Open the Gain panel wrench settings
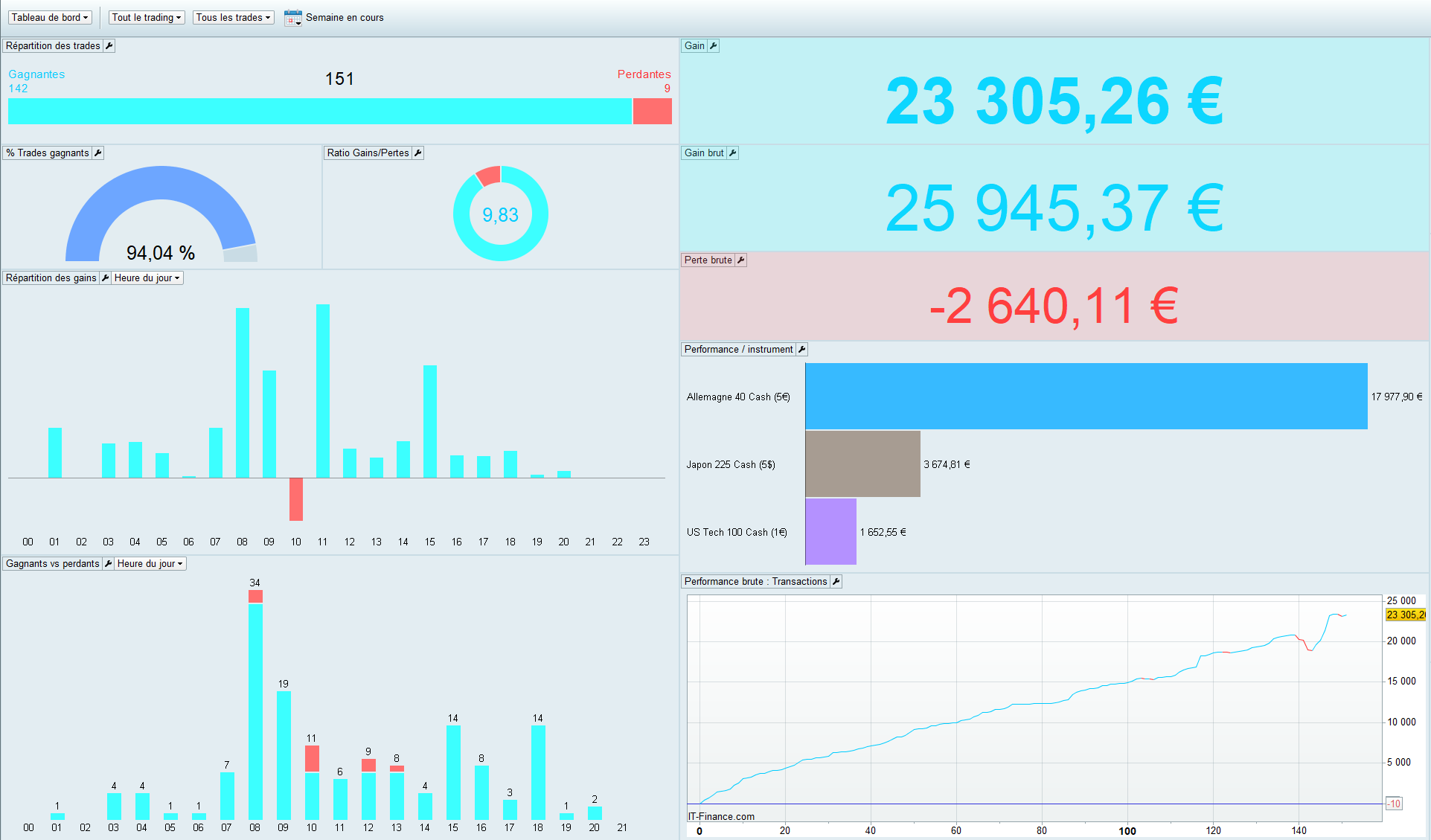Image resolution: width=1431 pixels, height=840 pixels. click(714, 46)
